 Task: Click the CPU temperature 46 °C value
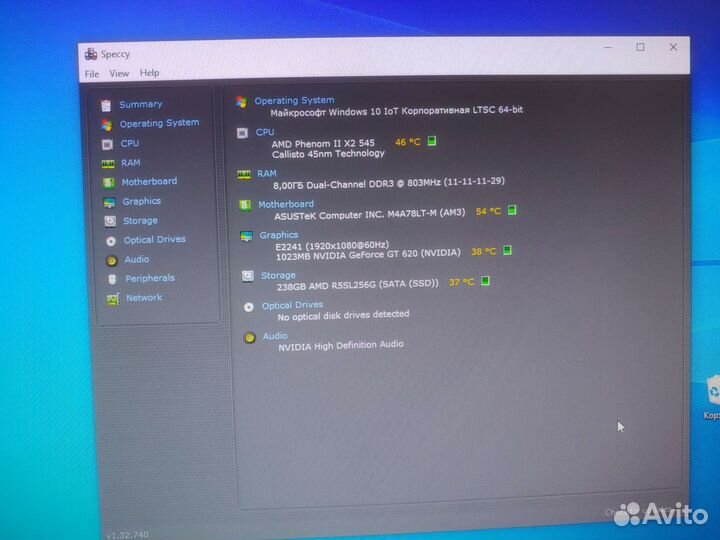pos(408,142)
